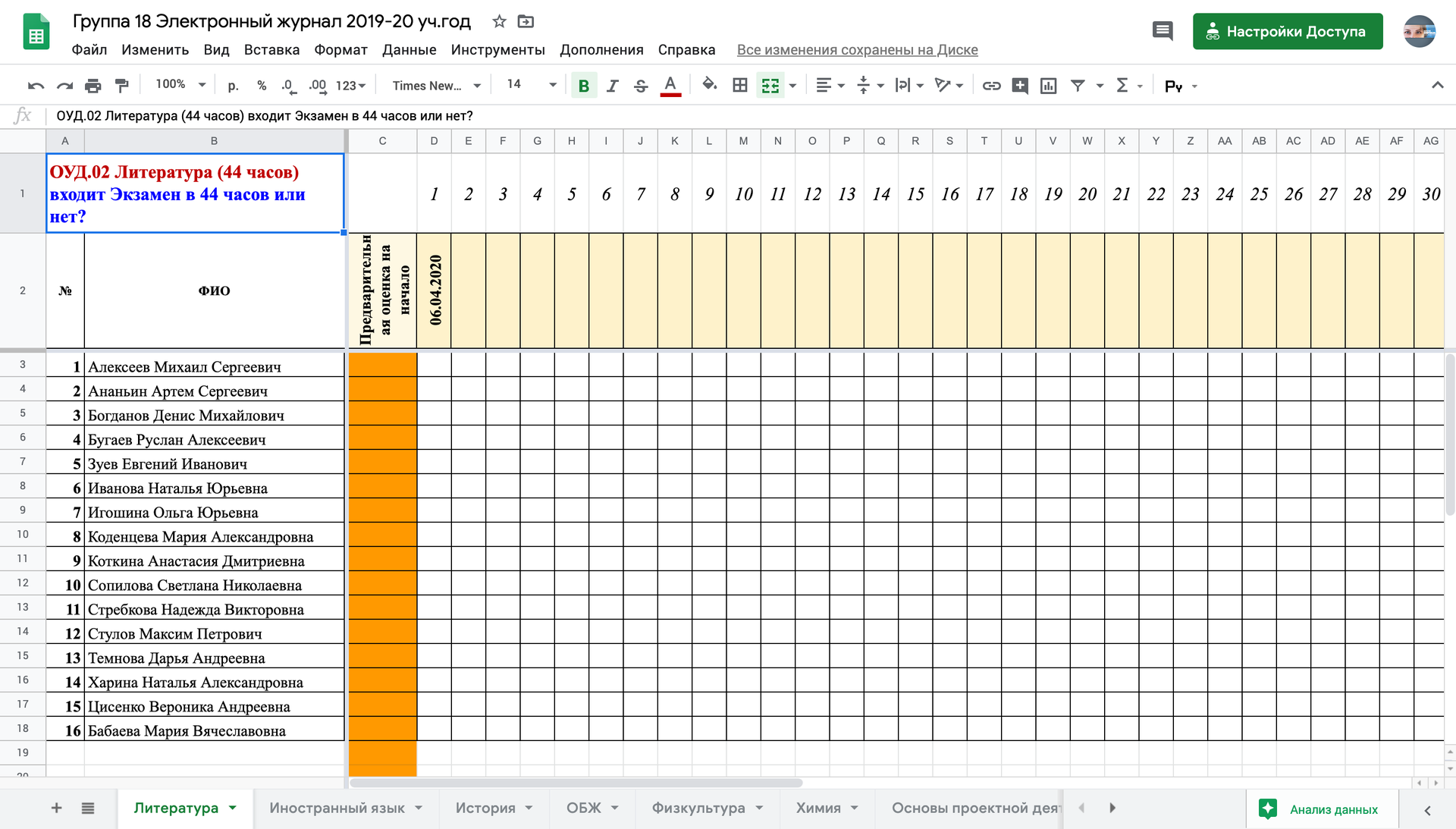Viewport: 1456px width, 829px height.
Task: Click the add comment icon in toolbar
Action: [x=1020, y=86]
